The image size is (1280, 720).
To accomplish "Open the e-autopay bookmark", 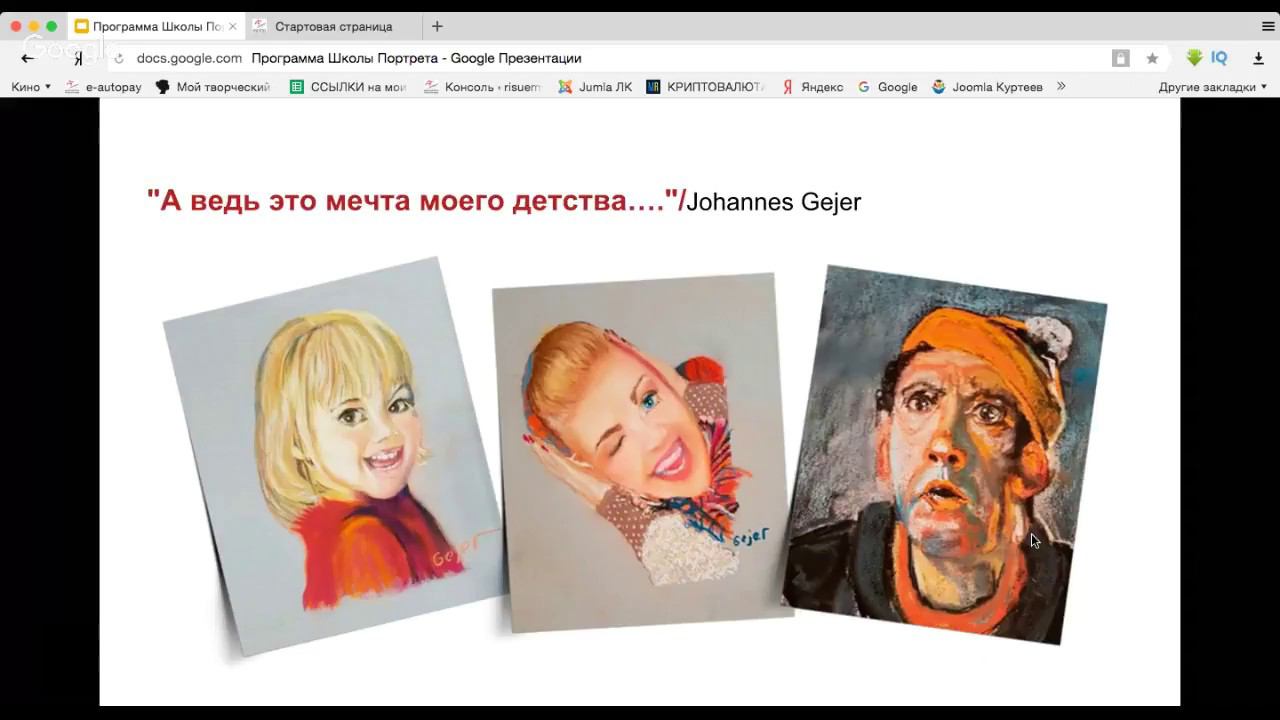I will point(103,87).
